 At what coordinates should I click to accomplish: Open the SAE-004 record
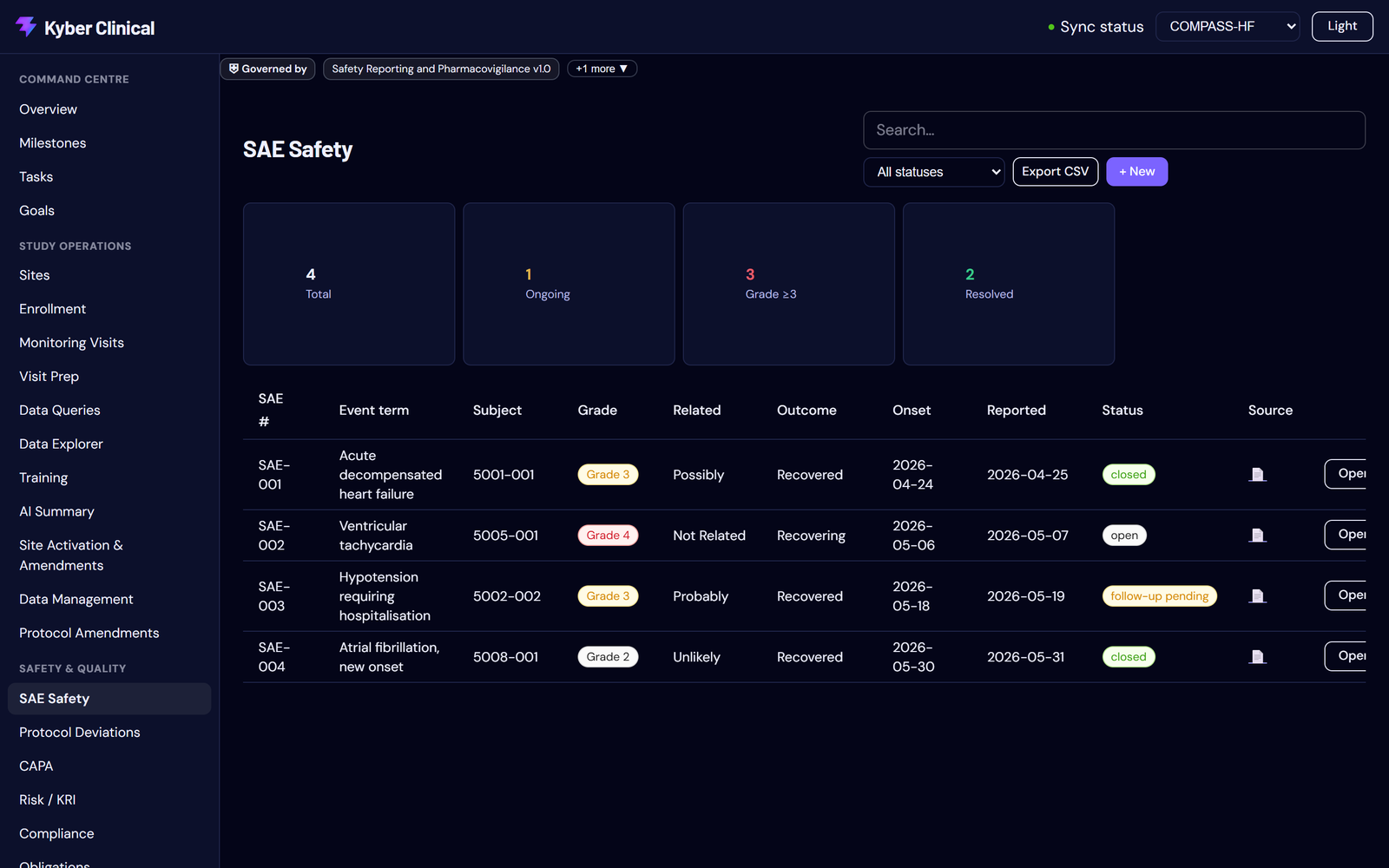coord(1346,656)
